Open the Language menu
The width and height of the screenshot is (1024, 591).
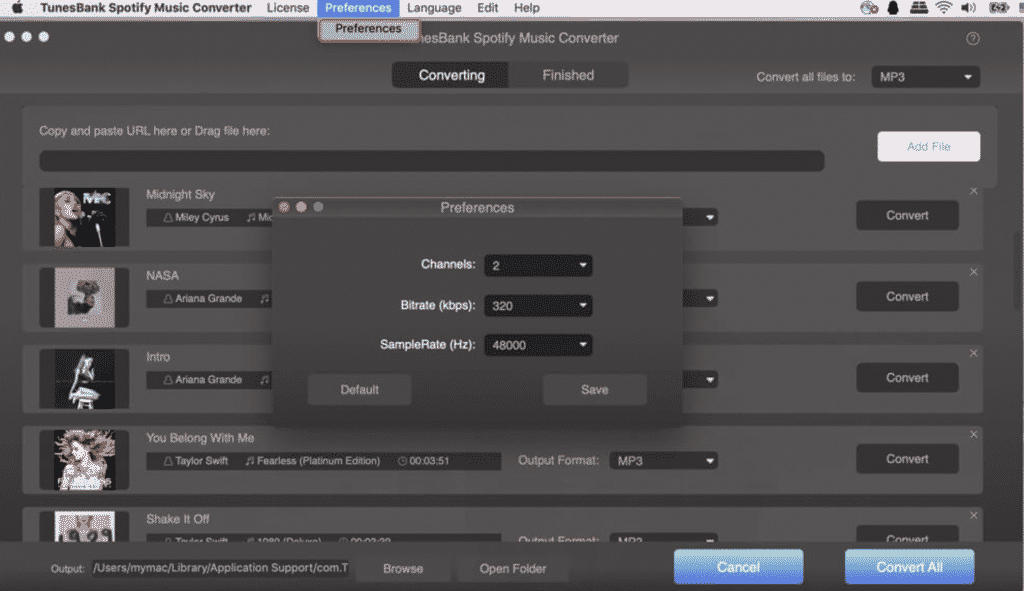tap(434, 8)
